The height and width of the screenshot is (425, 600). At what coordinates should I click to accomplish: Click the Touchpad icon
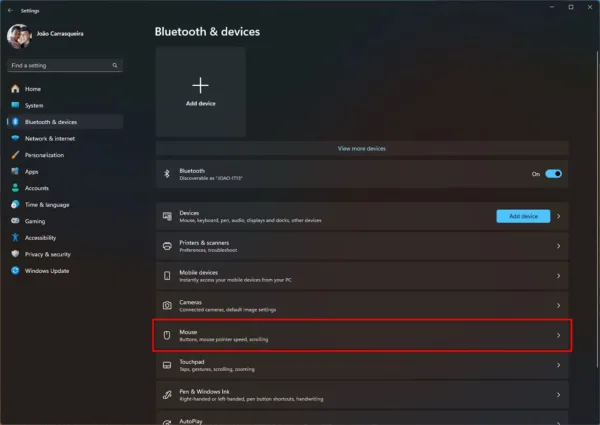click(167, 365)
